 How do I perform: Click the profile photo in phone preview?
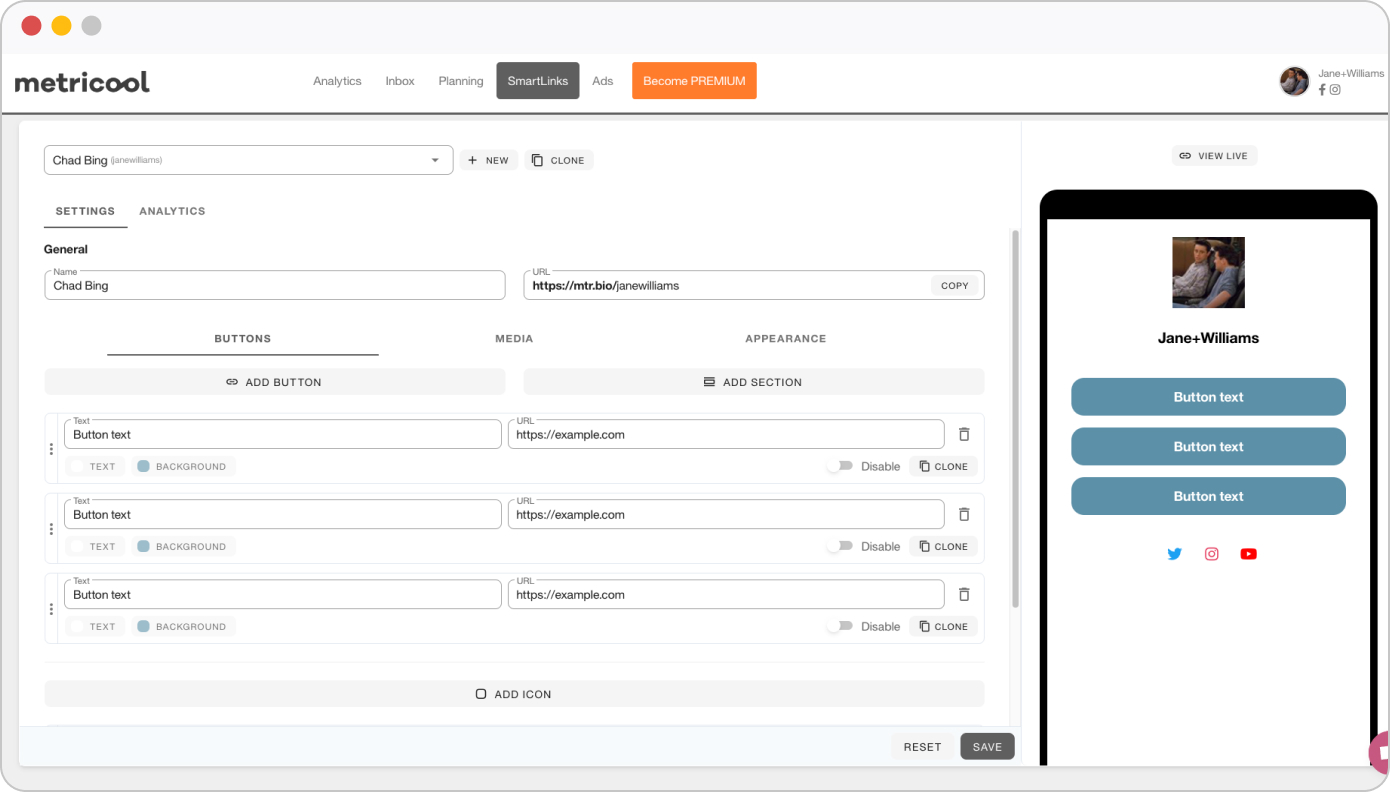(1208, 272)
